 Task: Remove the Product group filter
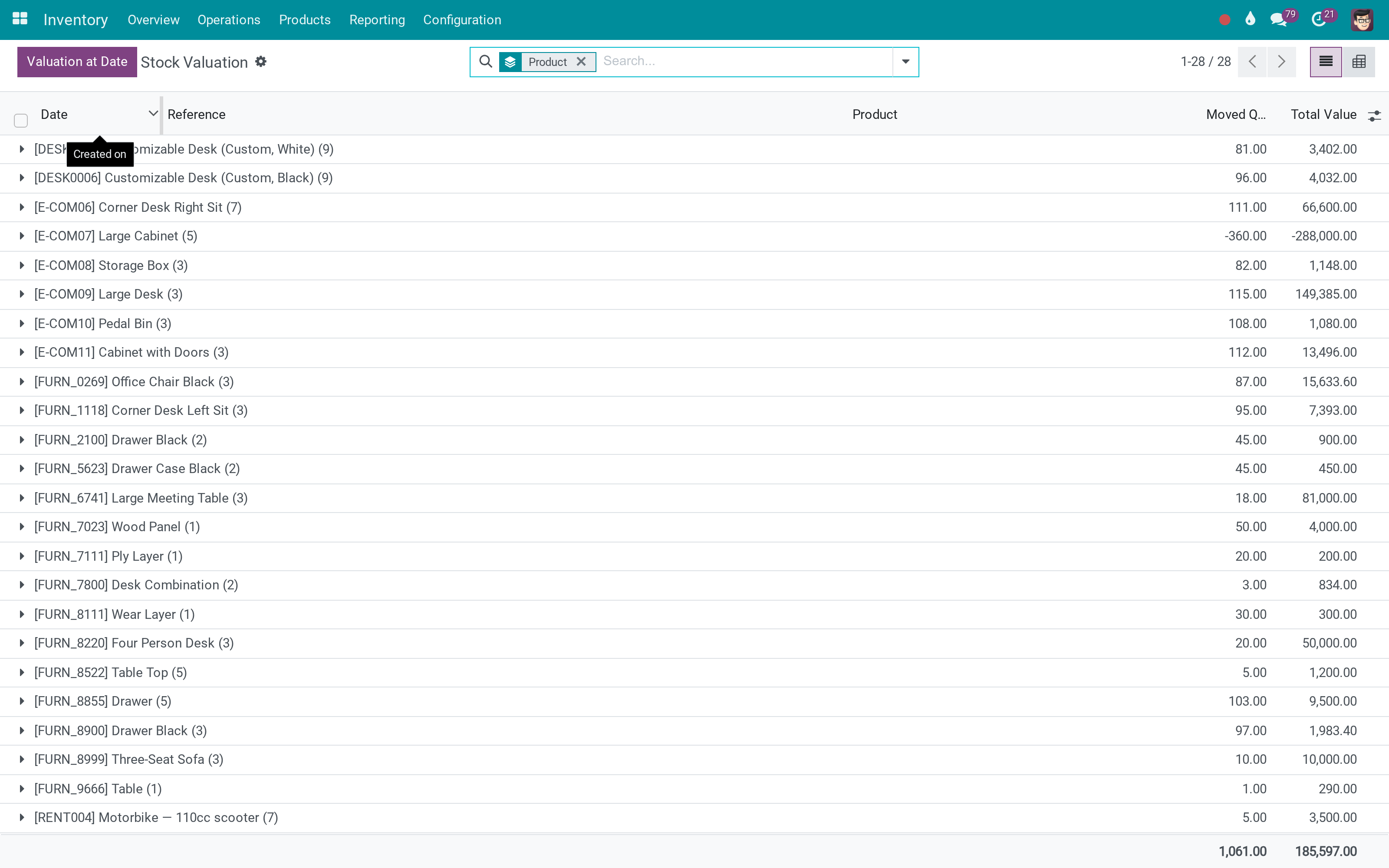(581, 62)
